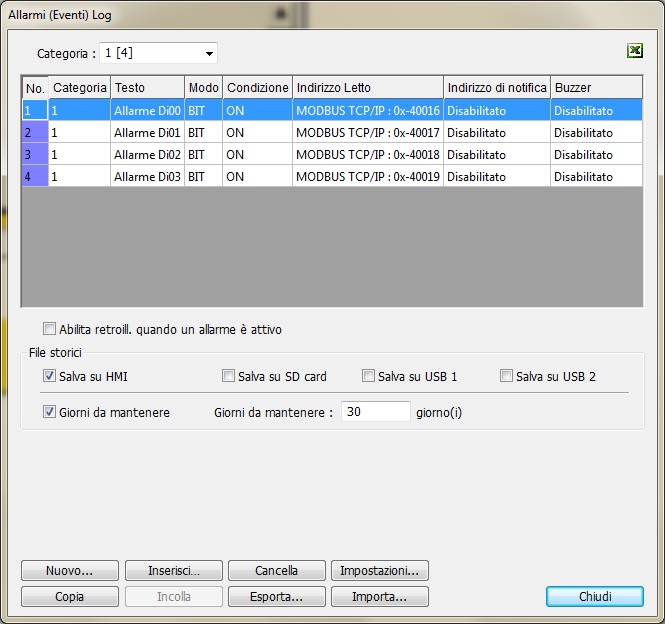Click Buzzer Disabilitato cell of Allarme Di02
Screen dimensions: 665x624
point(596,154)
